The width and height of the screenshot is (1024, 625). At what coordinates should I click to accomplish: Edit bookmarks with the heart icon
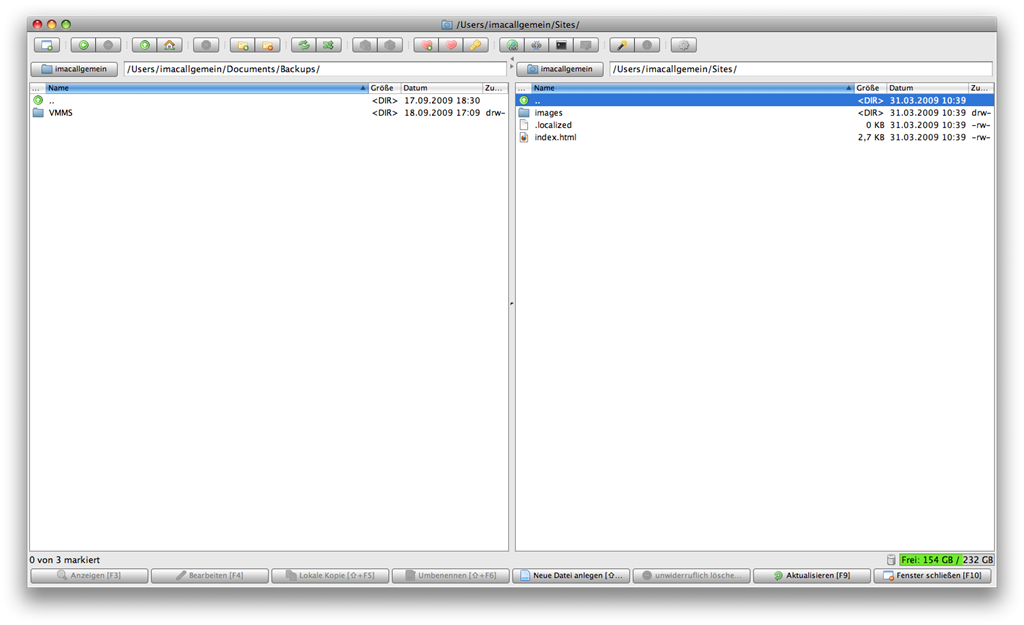[451, 45]
